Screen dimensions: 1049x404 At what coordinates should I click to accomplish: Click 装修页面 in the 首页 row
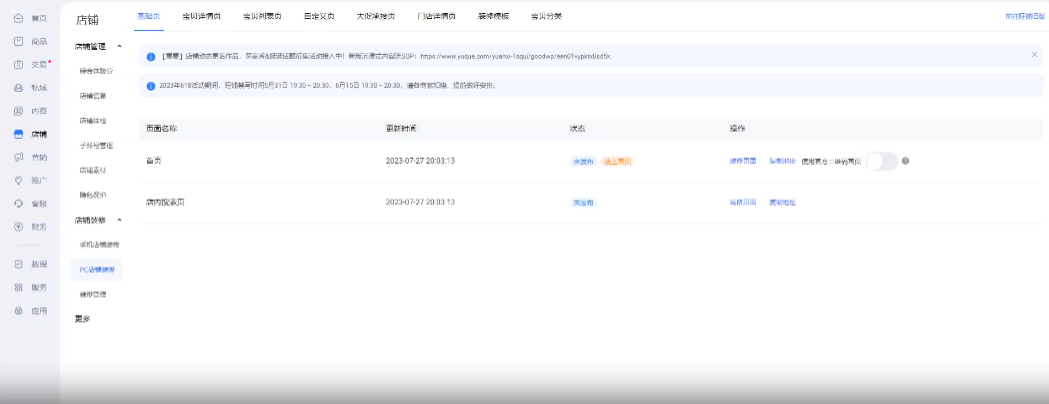(743, 161)
